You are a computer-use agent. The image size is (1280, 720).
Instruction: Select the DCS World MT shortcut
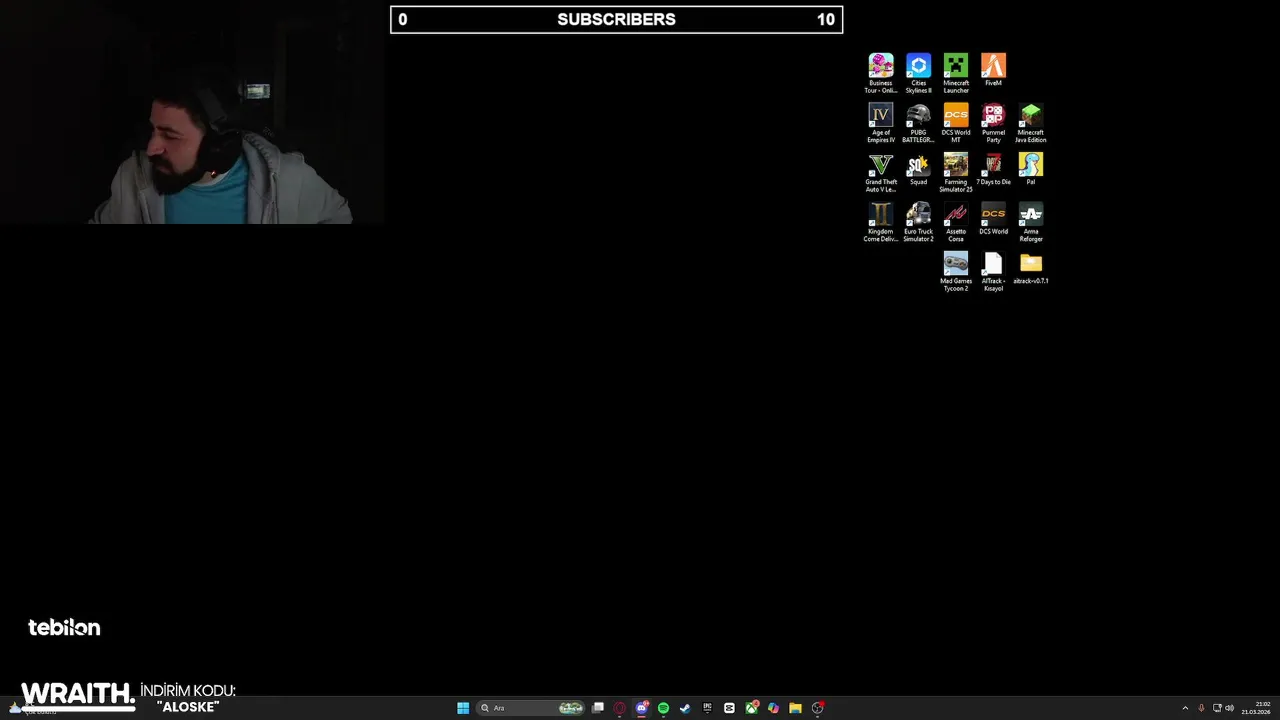(x=956, y=123)
